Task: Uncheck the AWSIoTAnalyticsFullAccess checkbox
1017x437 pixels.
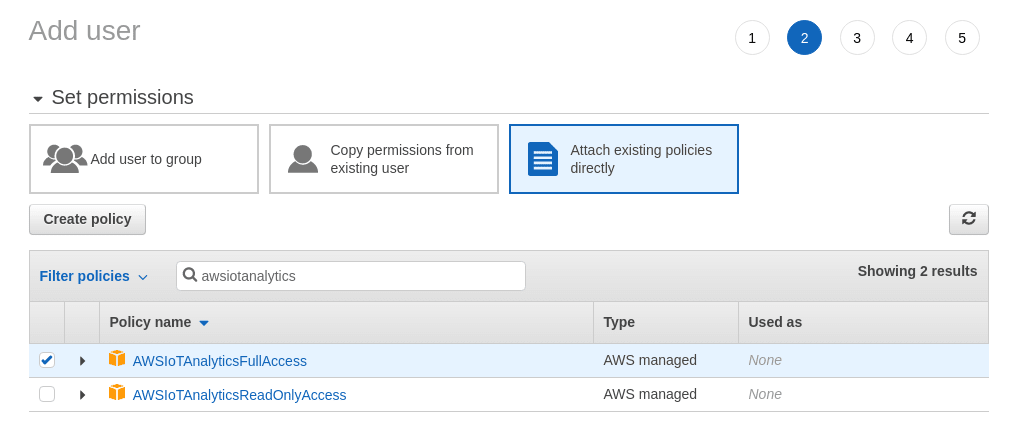Action: (x=47, y=360)
